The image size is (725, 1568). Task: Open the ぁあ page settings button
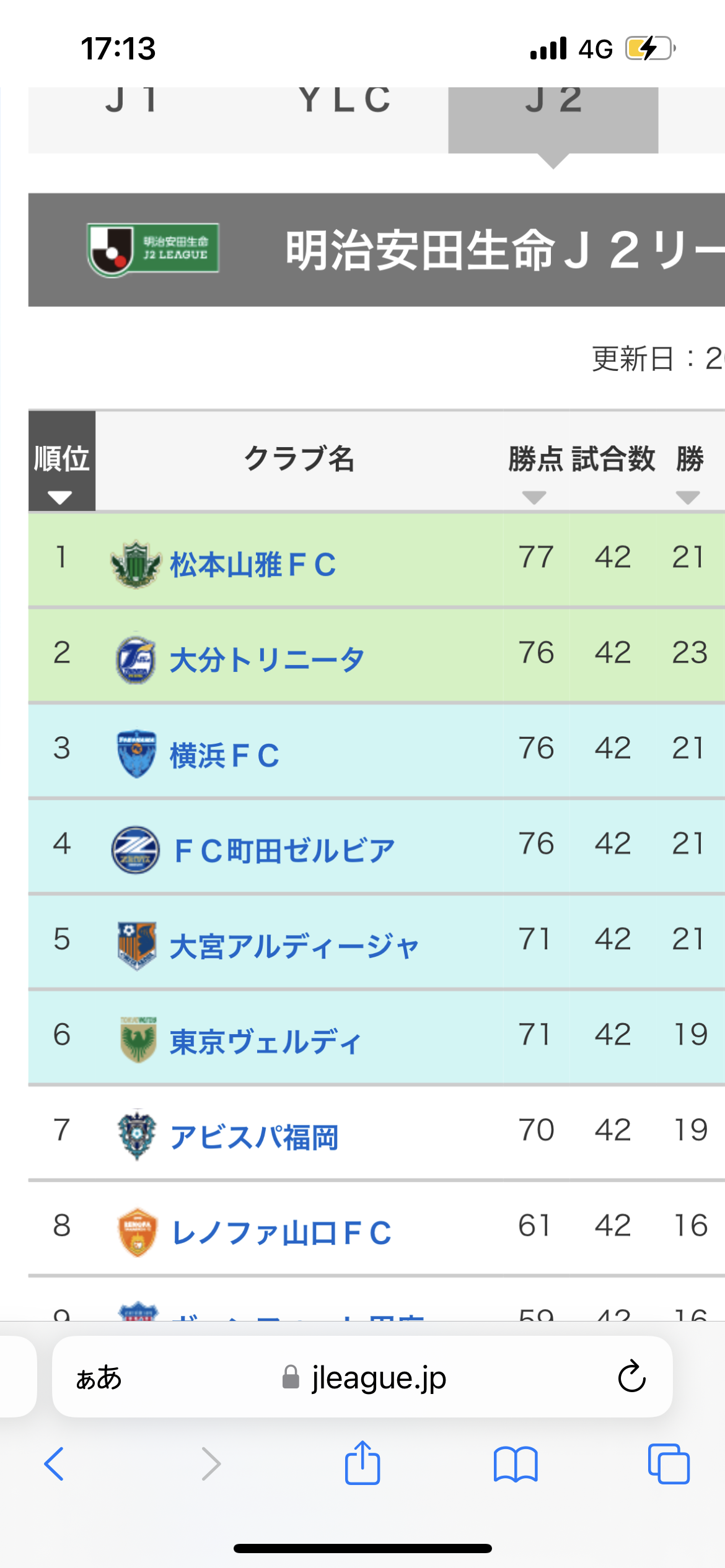coord(99,1377)
